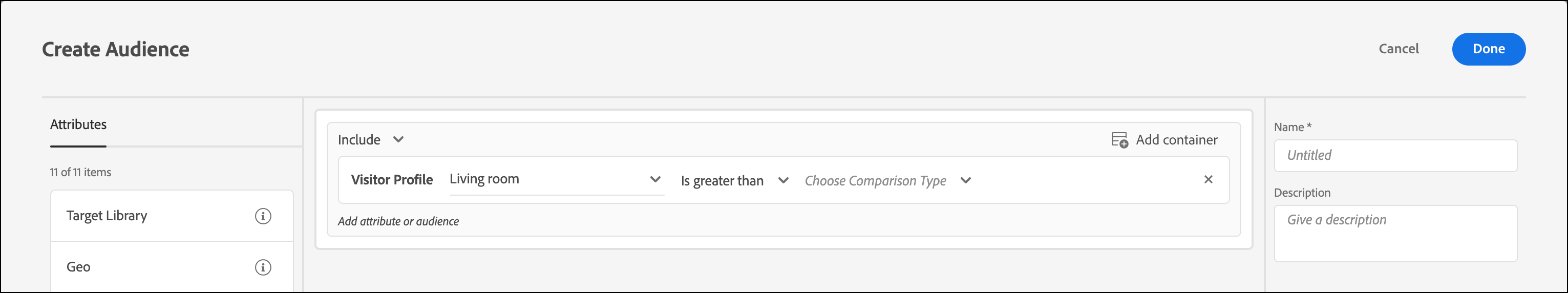Remove the Visitor Profile rule with X
1568x293 pixels.
tap(1208, 179)
